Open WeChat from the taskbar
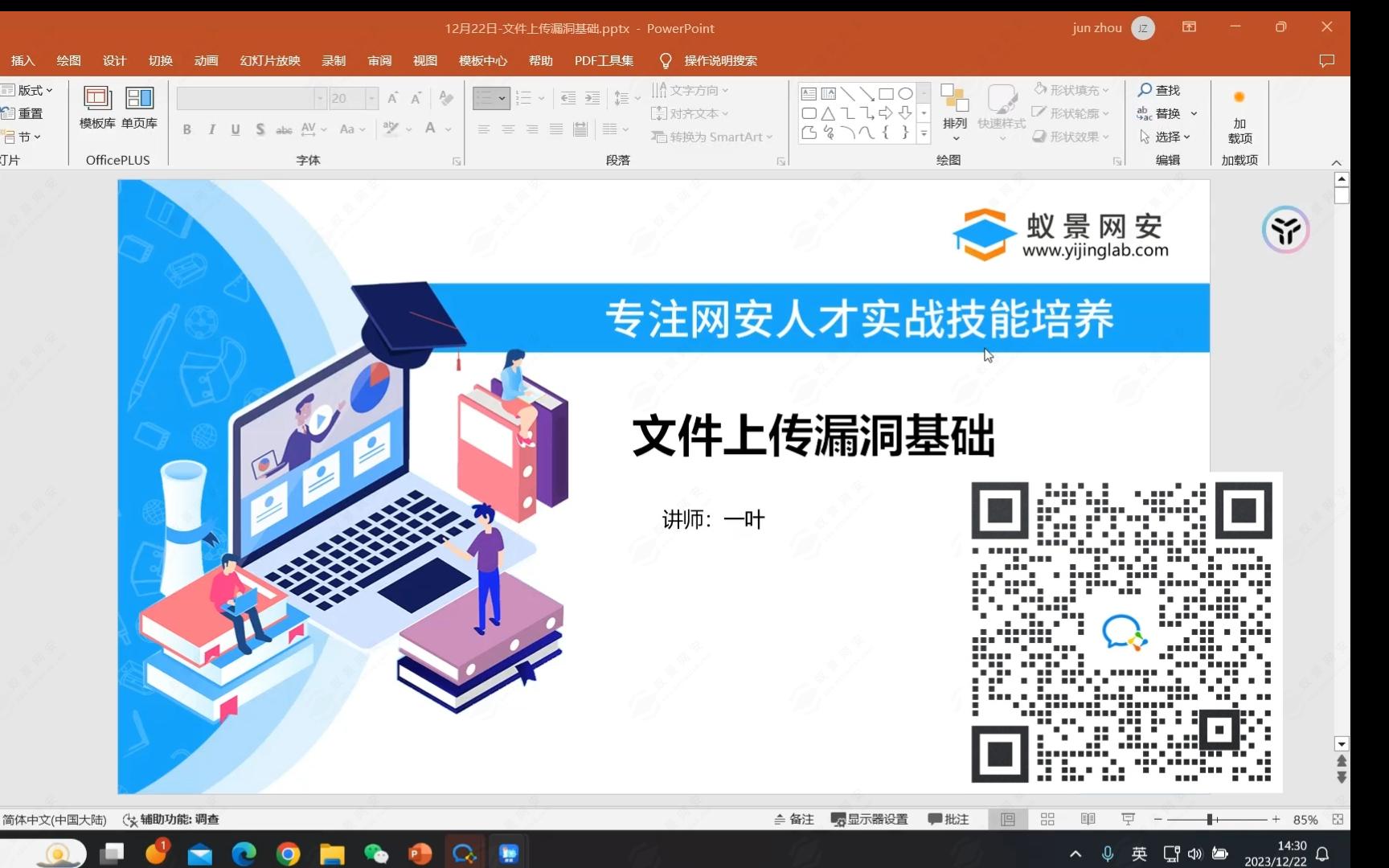Image resolution: width=1389 pixels, height=868 pixels. 375,853
